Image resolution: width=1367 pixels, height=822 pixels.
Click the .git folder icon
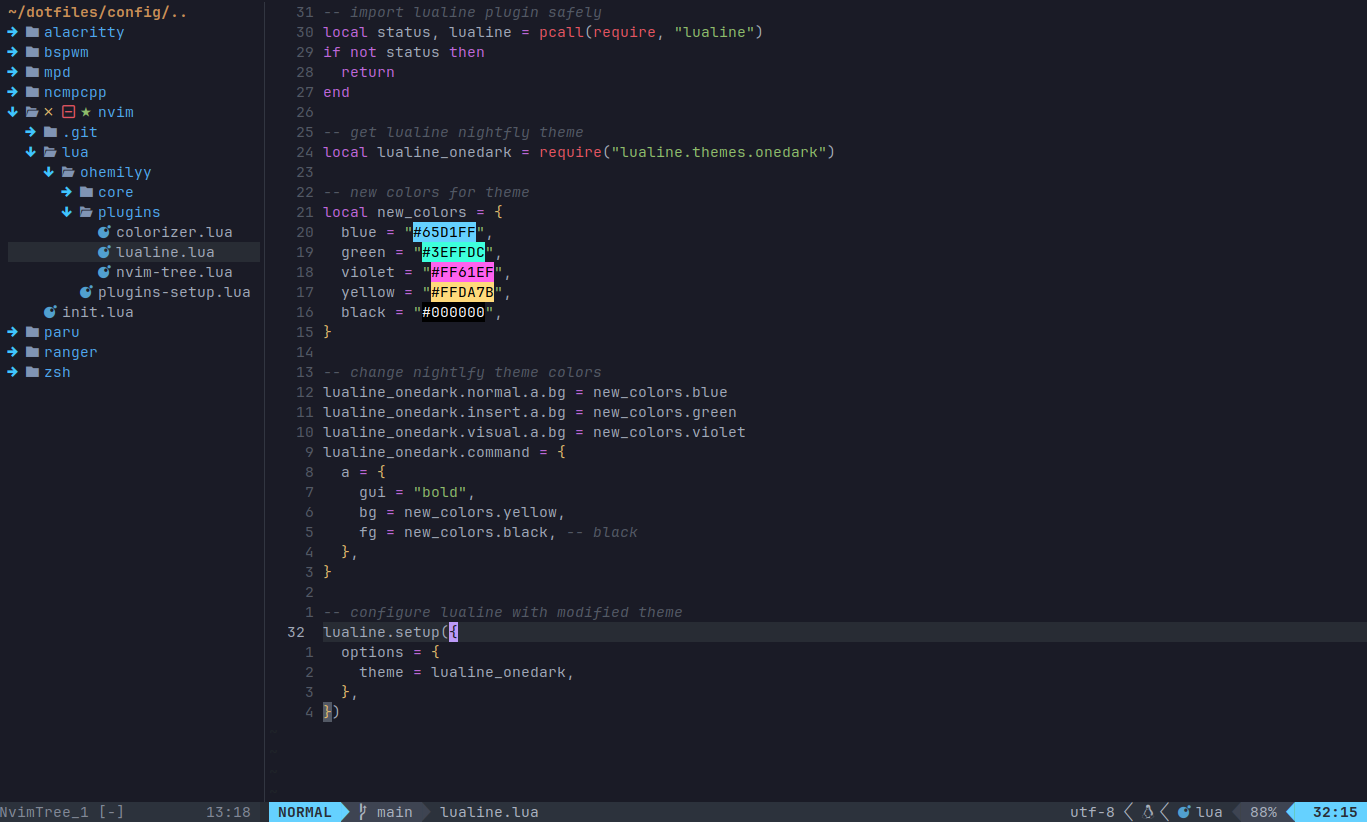(x=50, y=132)
